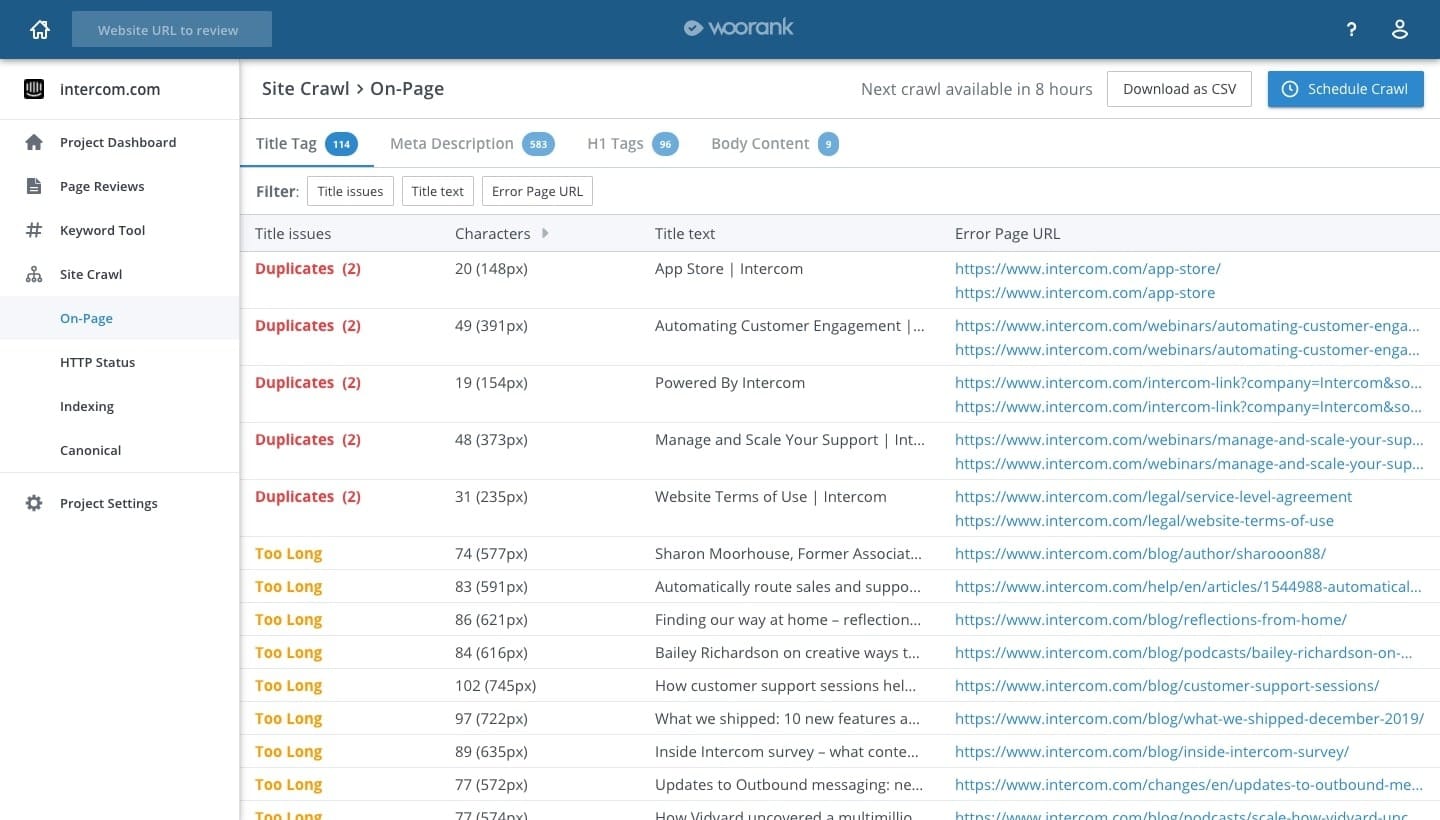Toggle the Title issues filter
1440x820 pixels.
point(350,191)
